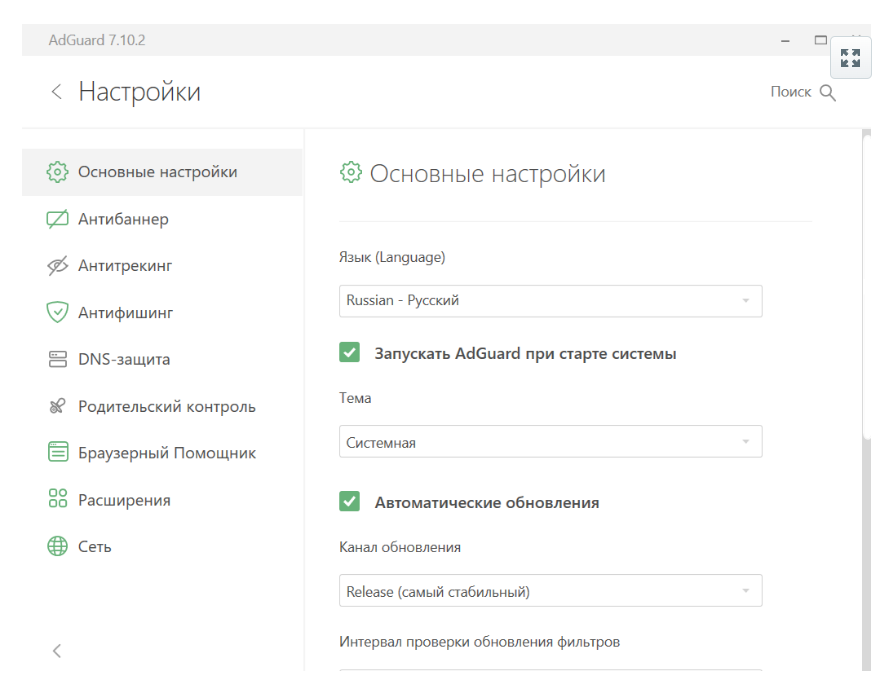Minimize the AdGuard window
Image resolution: width=891 pixels, height=691 pixels.
[x=785, y=40]
